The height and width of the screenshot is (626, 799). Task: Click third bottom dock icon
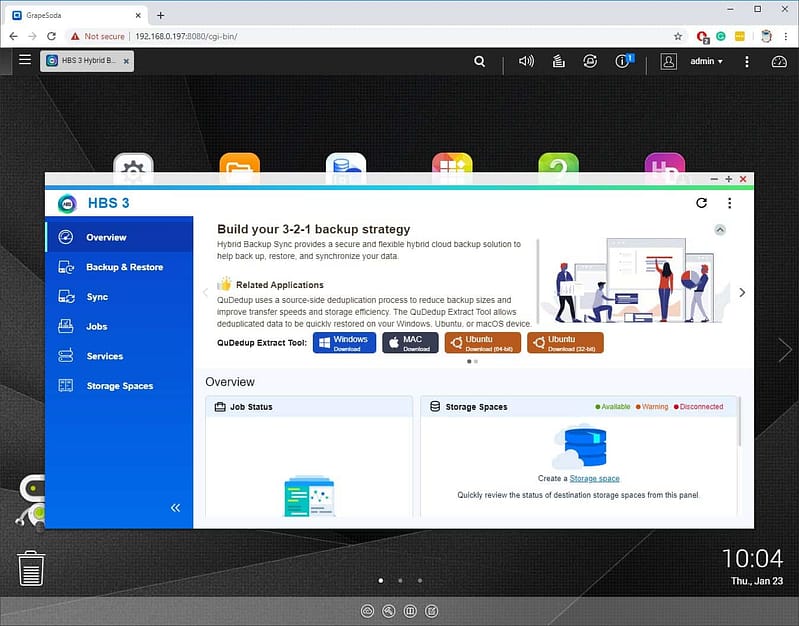point(410,611)
